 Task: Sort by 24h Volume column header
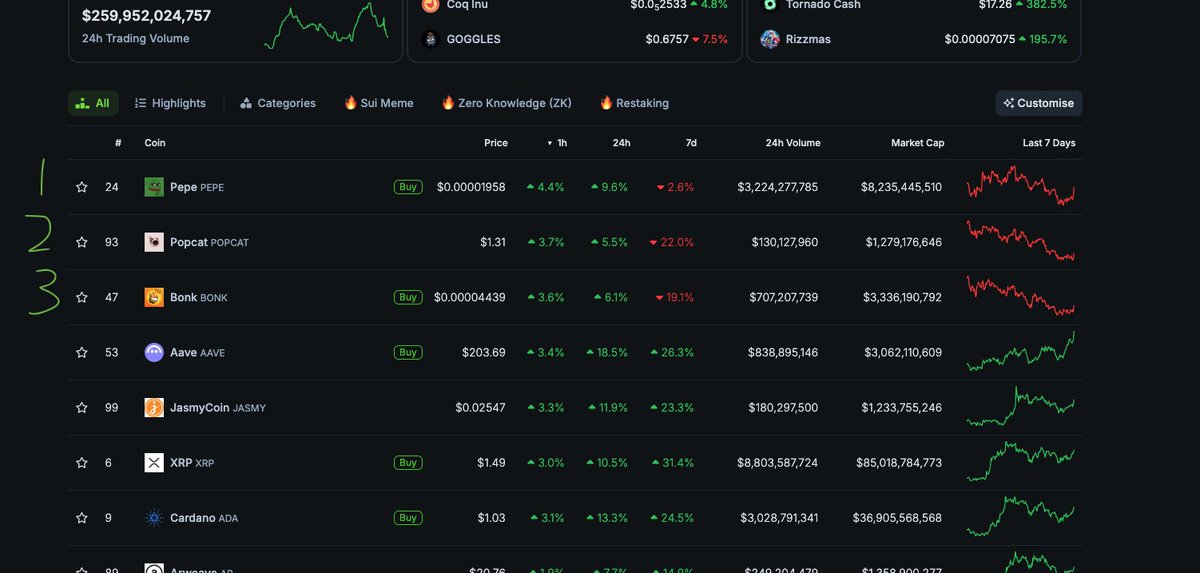[793, 143]
